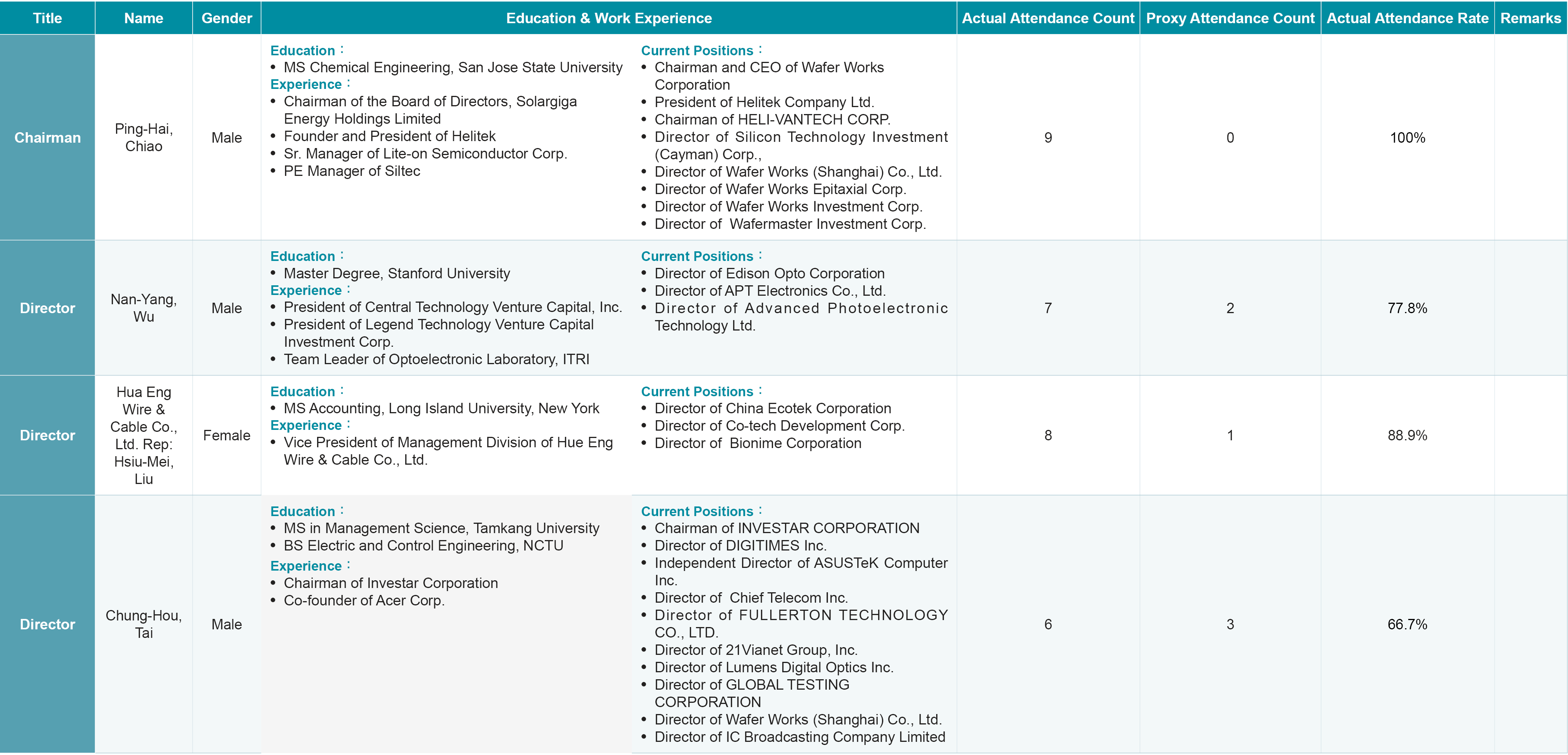This screenshot has height=755, width=1568.
Task: Click 'Chairman of INVESTAR CORPORATION' text
Action: tap(787, 528)
